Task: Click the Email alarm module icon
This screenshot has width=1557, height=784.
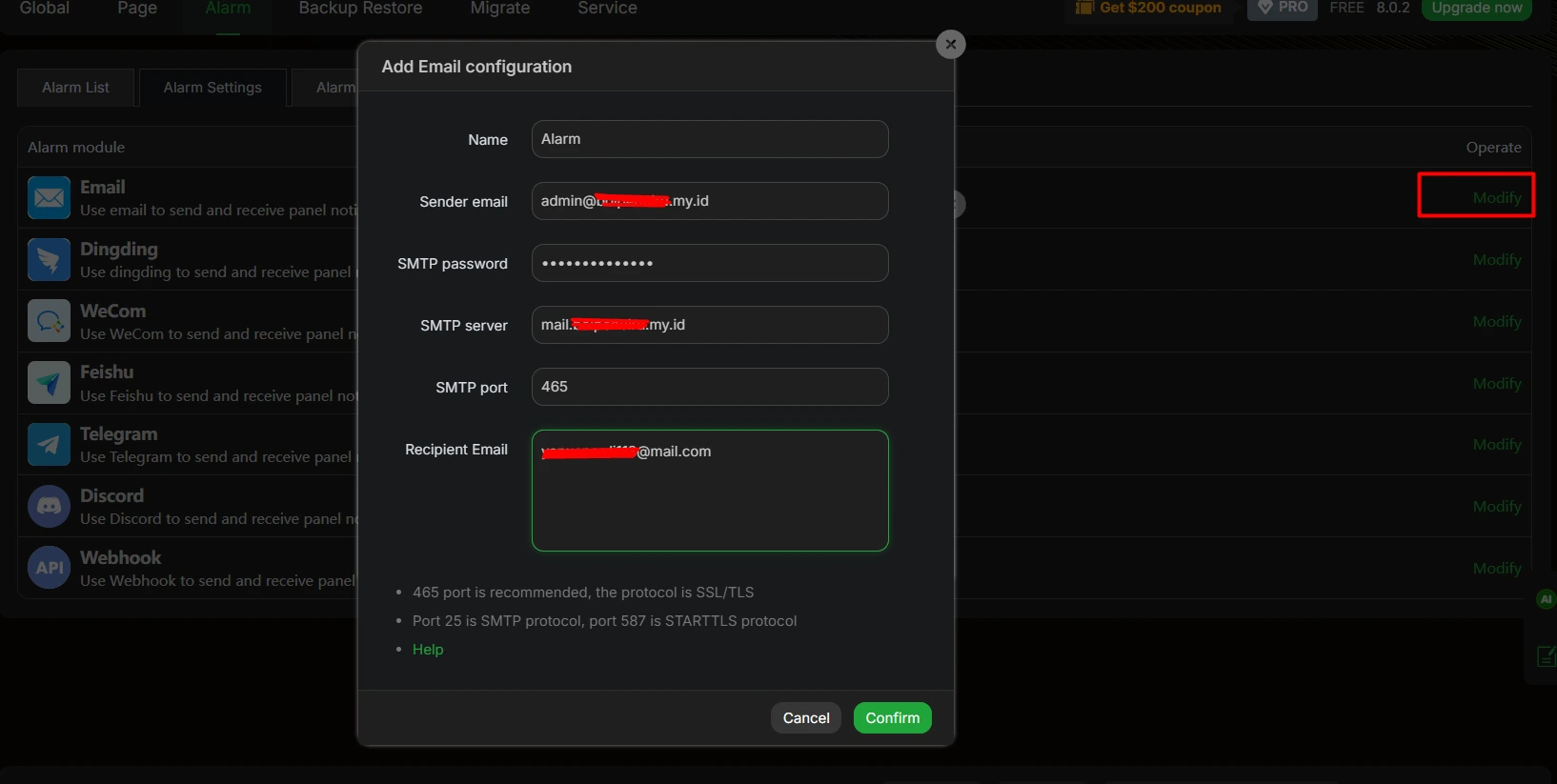Action: click(49, 198)
